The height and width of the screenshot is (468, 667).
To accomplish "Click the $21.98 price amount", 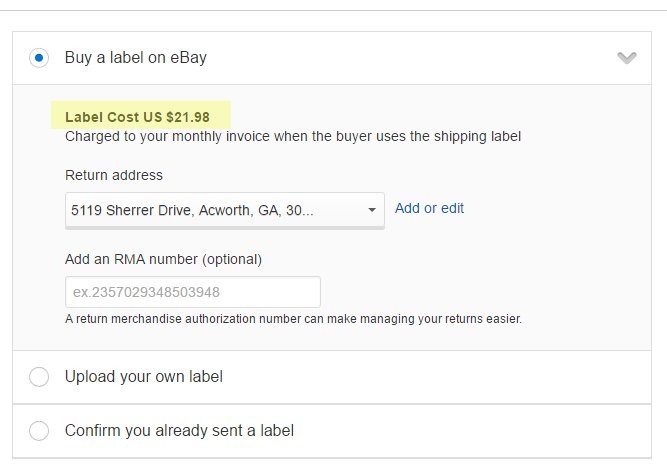I will [x=188, y=117].
